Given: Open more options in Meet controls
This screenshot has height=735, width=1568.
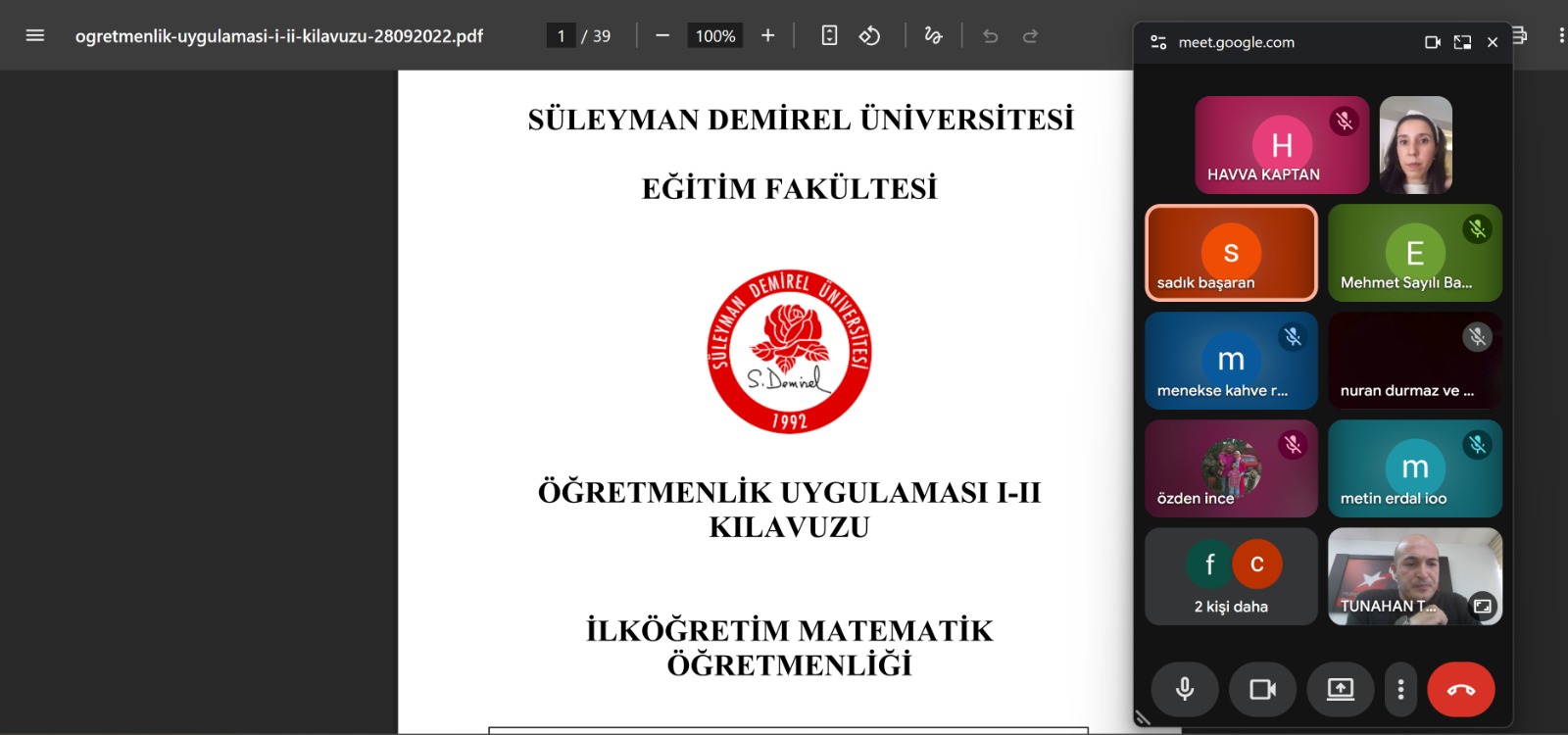Looking at the screenshot, I should (1400, 689).
